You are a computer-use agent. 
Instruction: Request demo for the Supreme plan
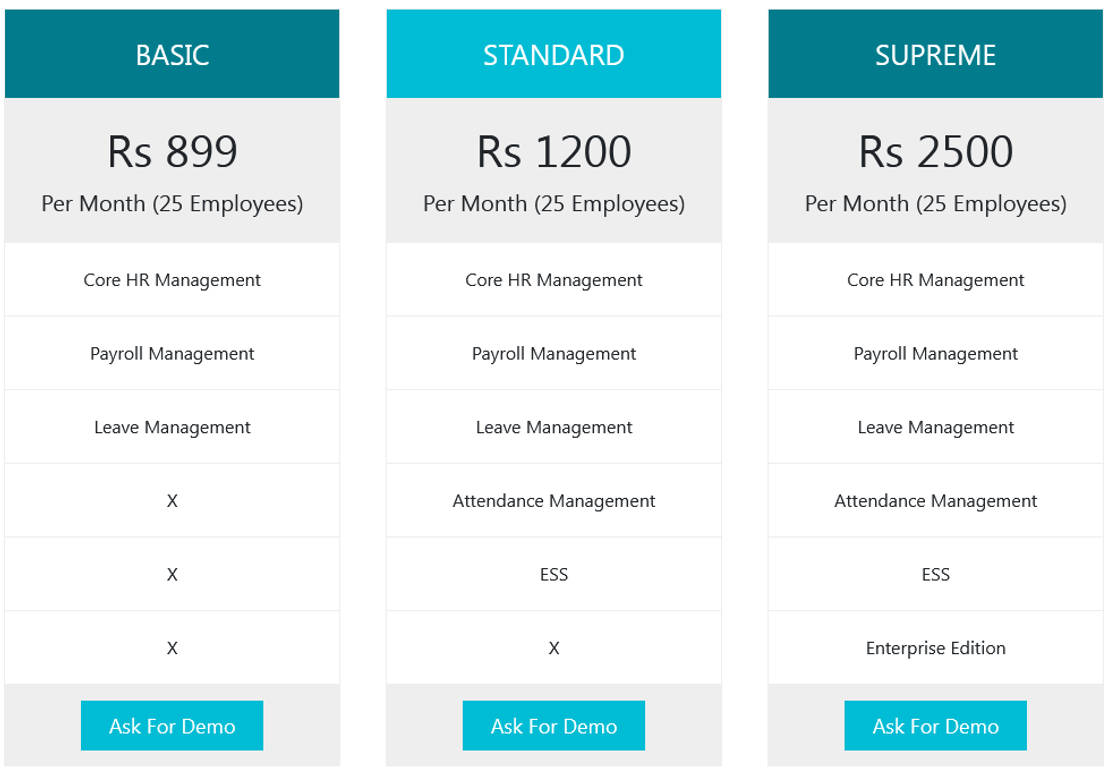pyautogui.click(x=935, y=726)
